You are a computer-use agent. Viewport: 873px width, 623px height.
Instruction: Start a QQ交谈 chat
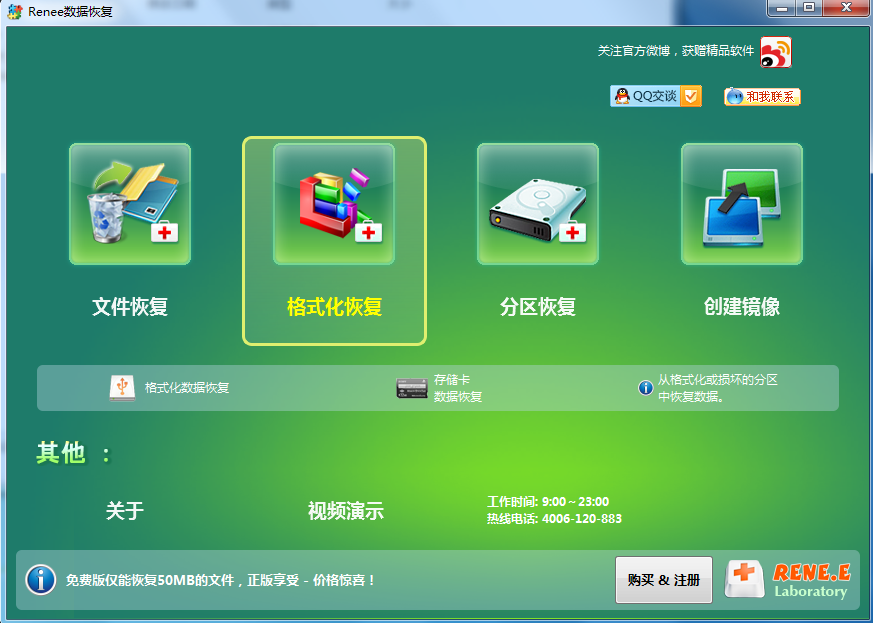coord(656,96)
